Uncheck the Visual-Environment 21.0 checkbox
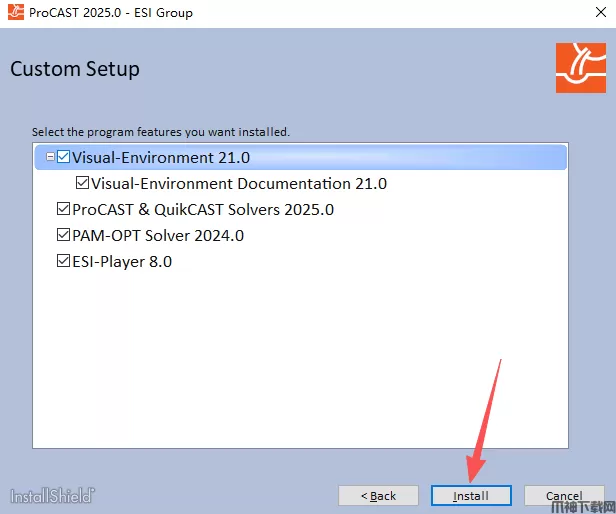This screenshot has width=616, height=514. (x=63, y=157)
